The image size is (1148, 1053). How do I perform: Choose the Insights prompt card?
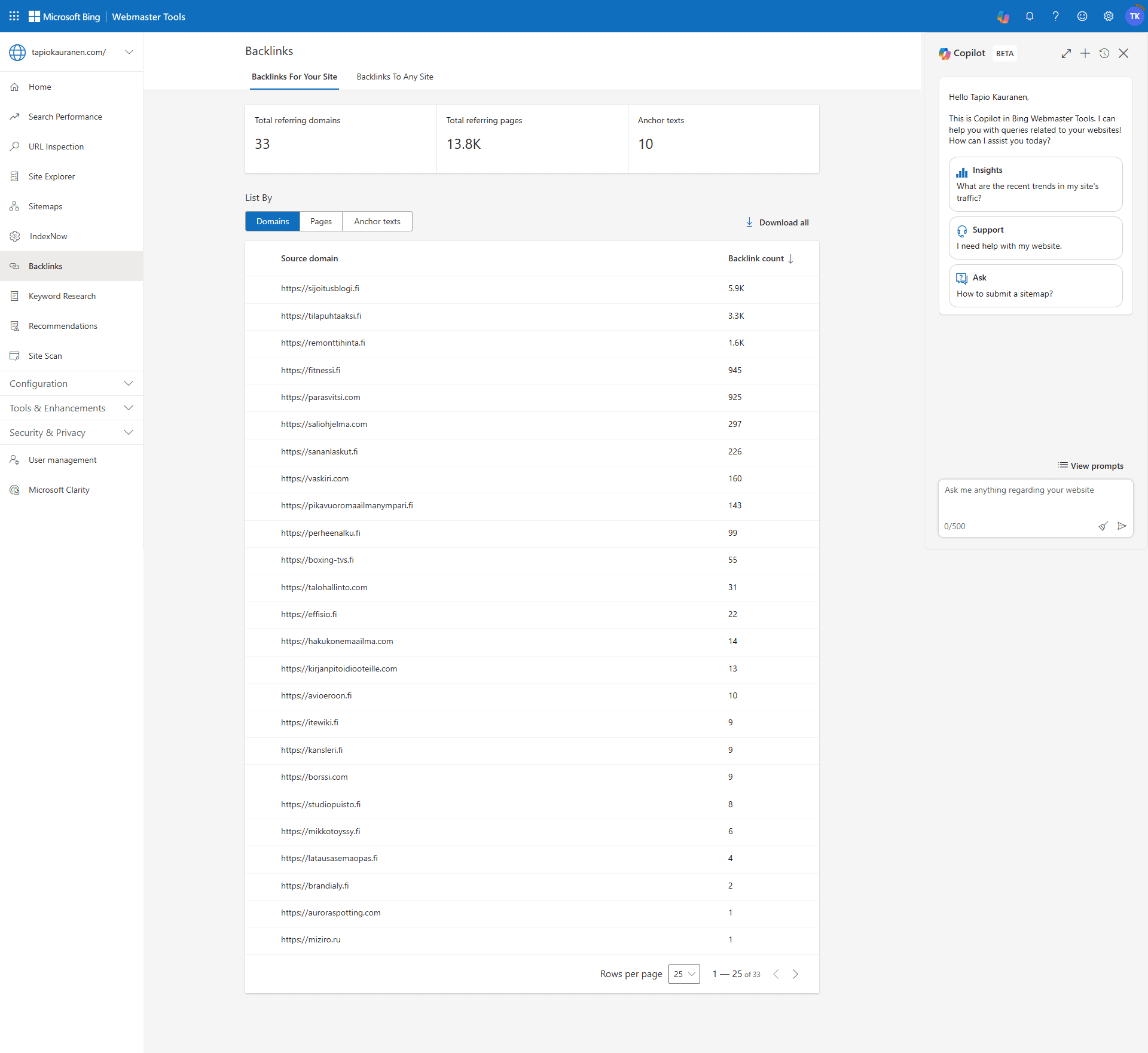[1036, 184]
